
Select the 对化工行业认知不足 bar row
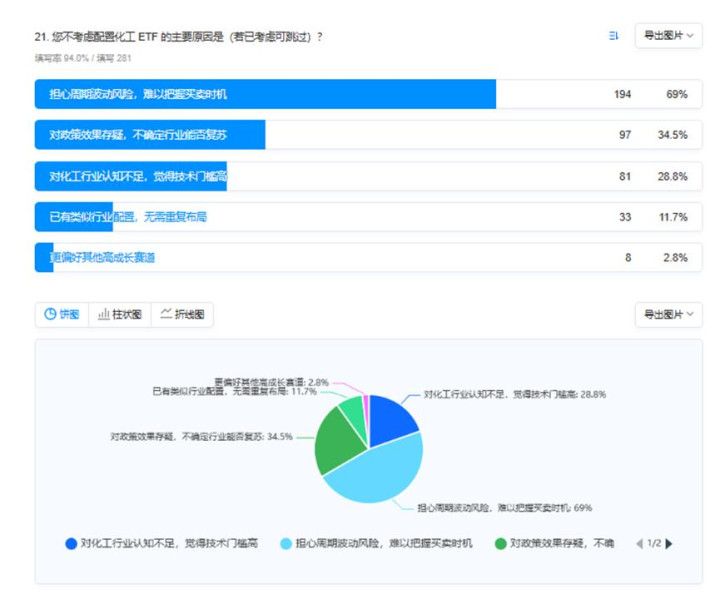click(368, 176)
